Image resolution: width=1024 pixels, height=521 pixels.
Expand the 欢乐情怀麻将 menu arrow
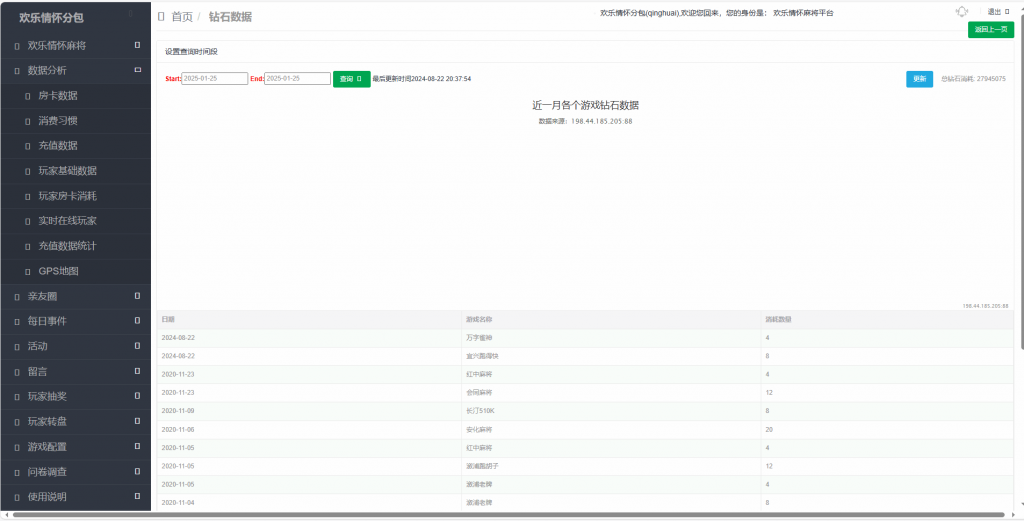[x=137, y=45]
